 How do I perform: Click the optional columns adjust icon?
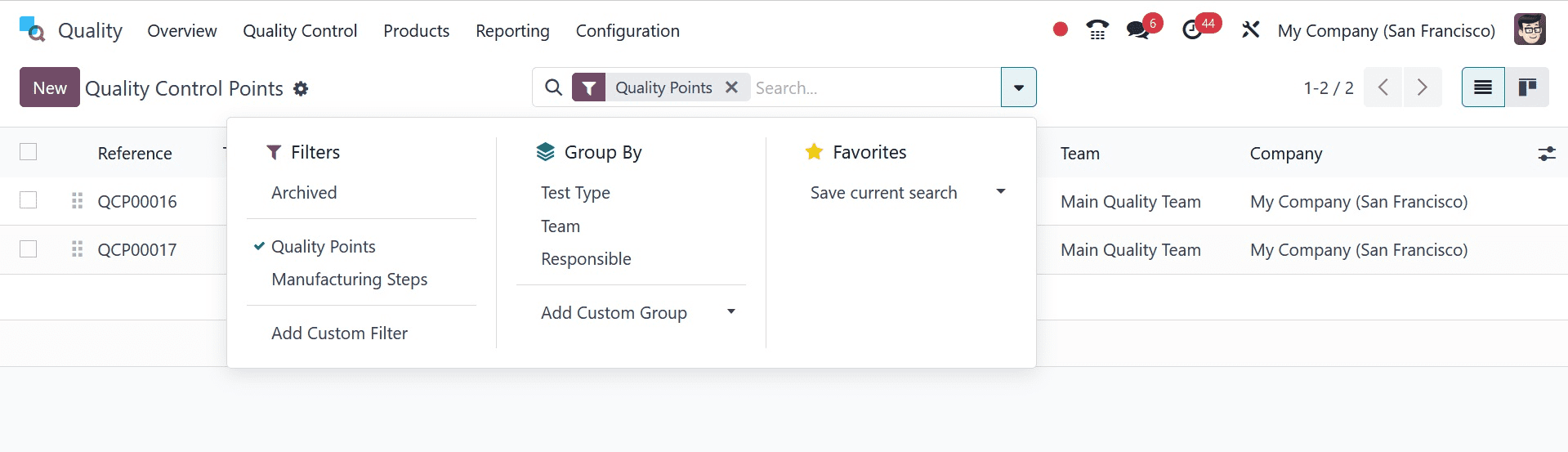coord(1546,153)
